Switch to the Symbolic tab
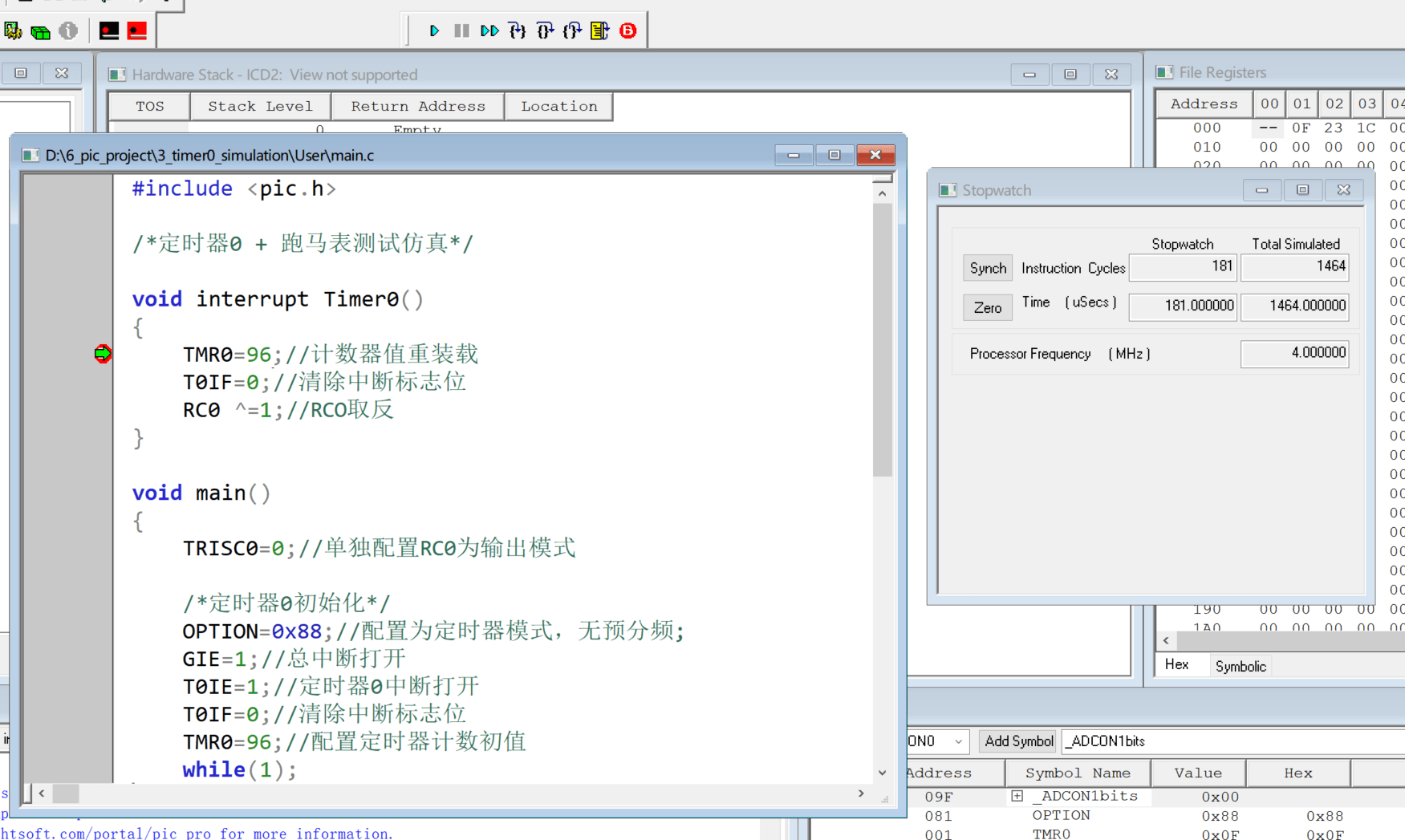The height and width of the screenshot is (840, 1405). click(x=1240, y=666)
